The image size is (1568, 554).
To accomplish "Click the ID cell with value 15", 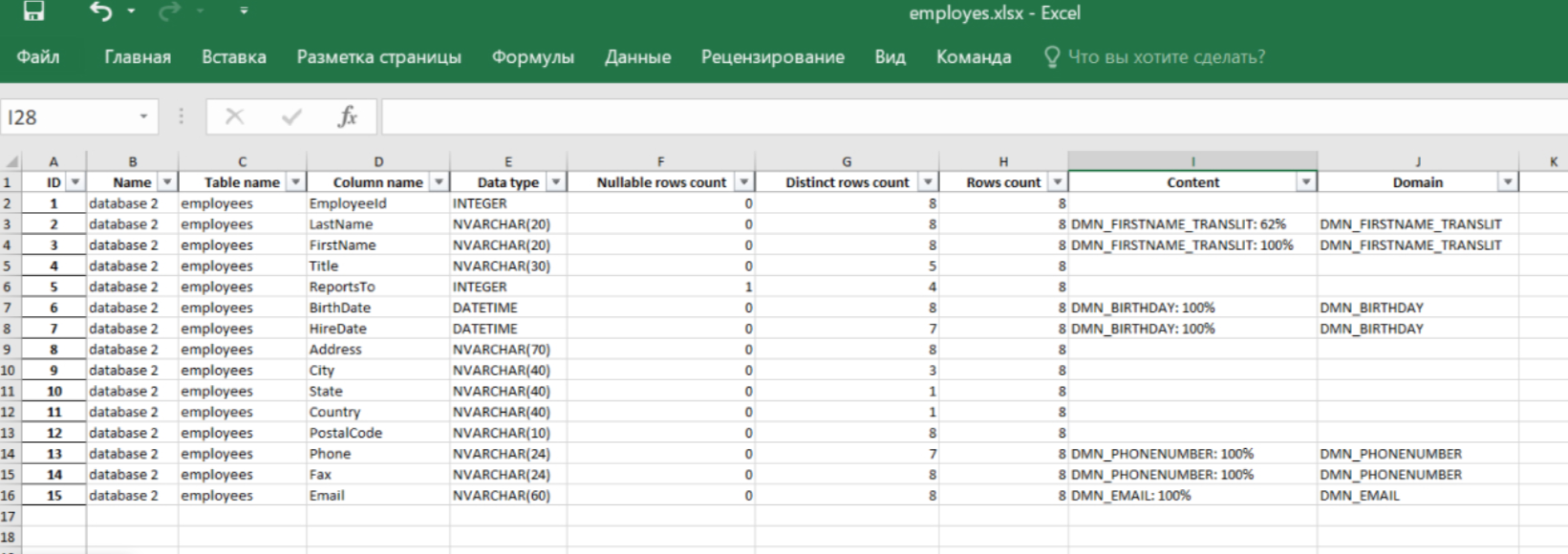I will 54,496.
